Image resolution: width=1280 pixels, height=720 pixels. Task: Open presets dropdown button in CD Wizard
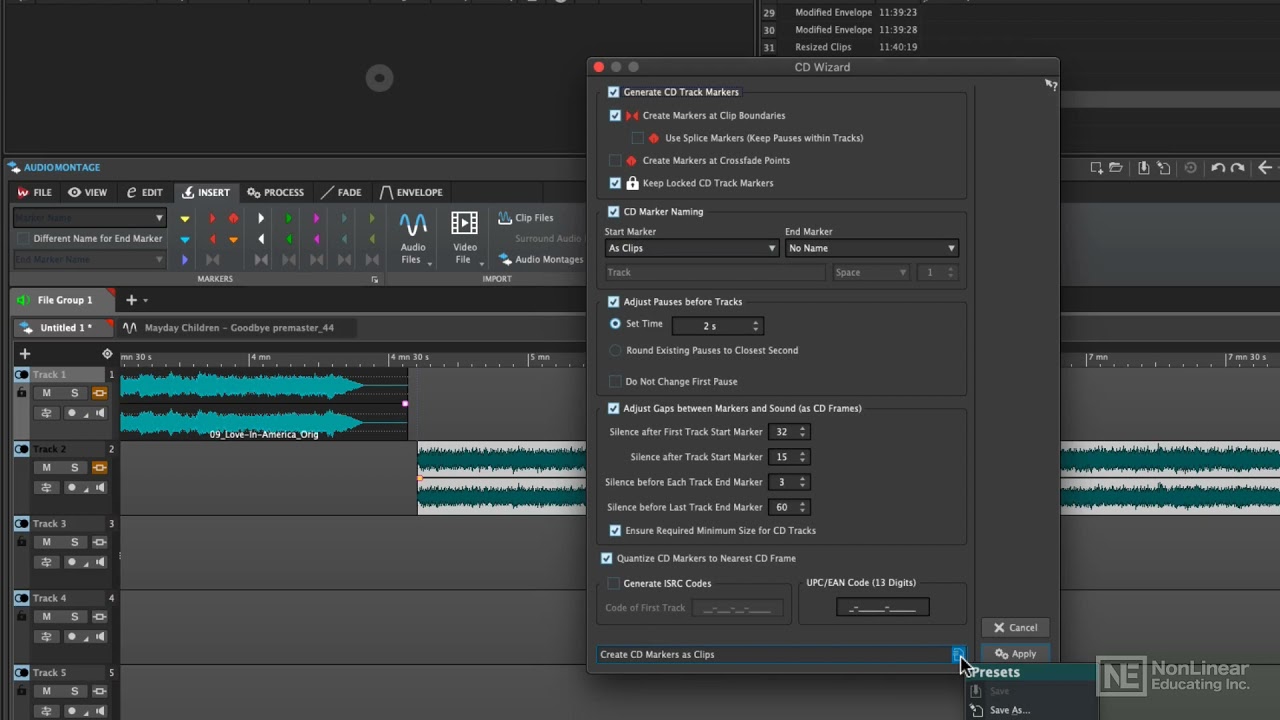(x=958, y=654)
